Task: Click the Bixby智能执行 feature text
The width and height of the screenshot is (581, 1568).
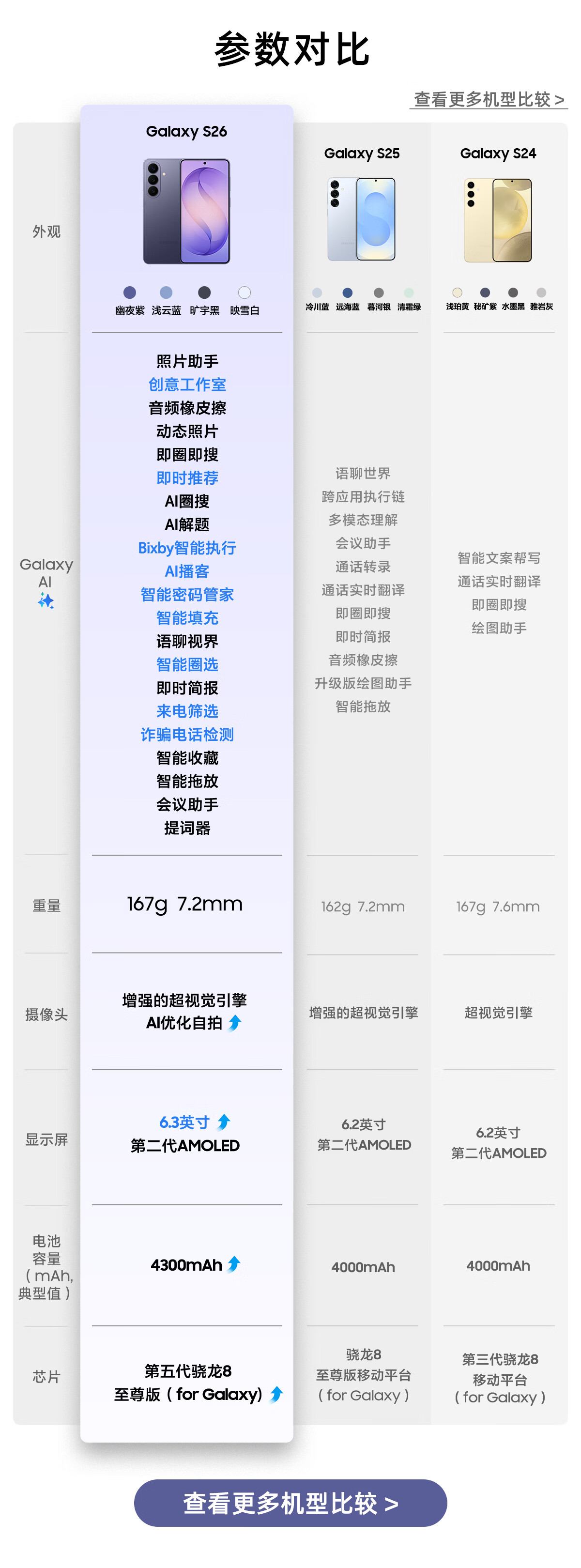Action: [187, 548]
